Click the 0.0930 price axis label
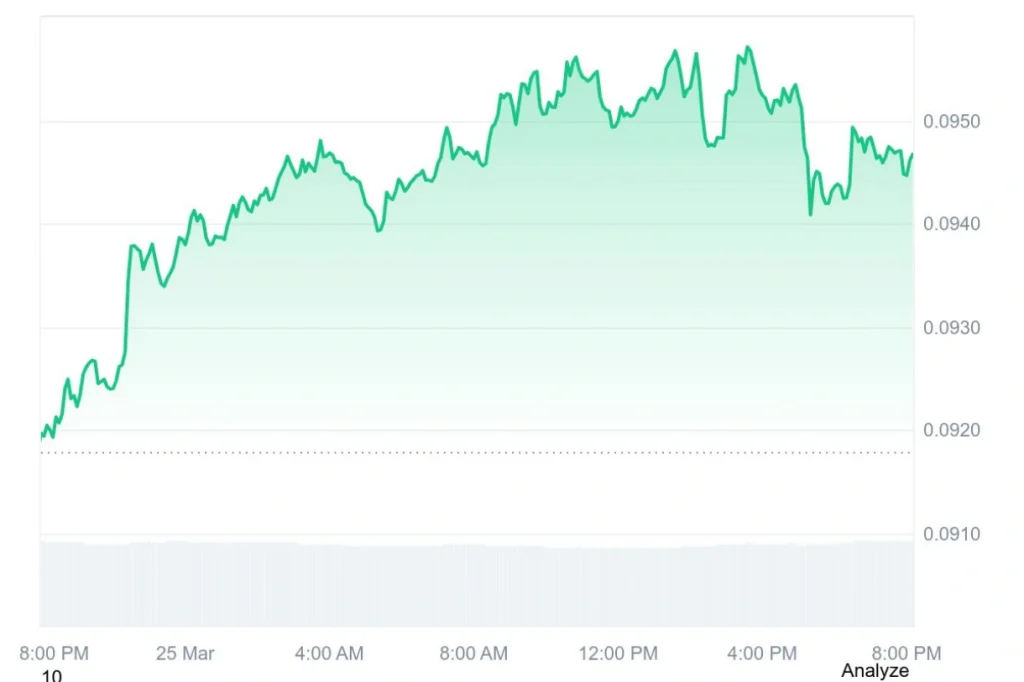 coord(952,328)
